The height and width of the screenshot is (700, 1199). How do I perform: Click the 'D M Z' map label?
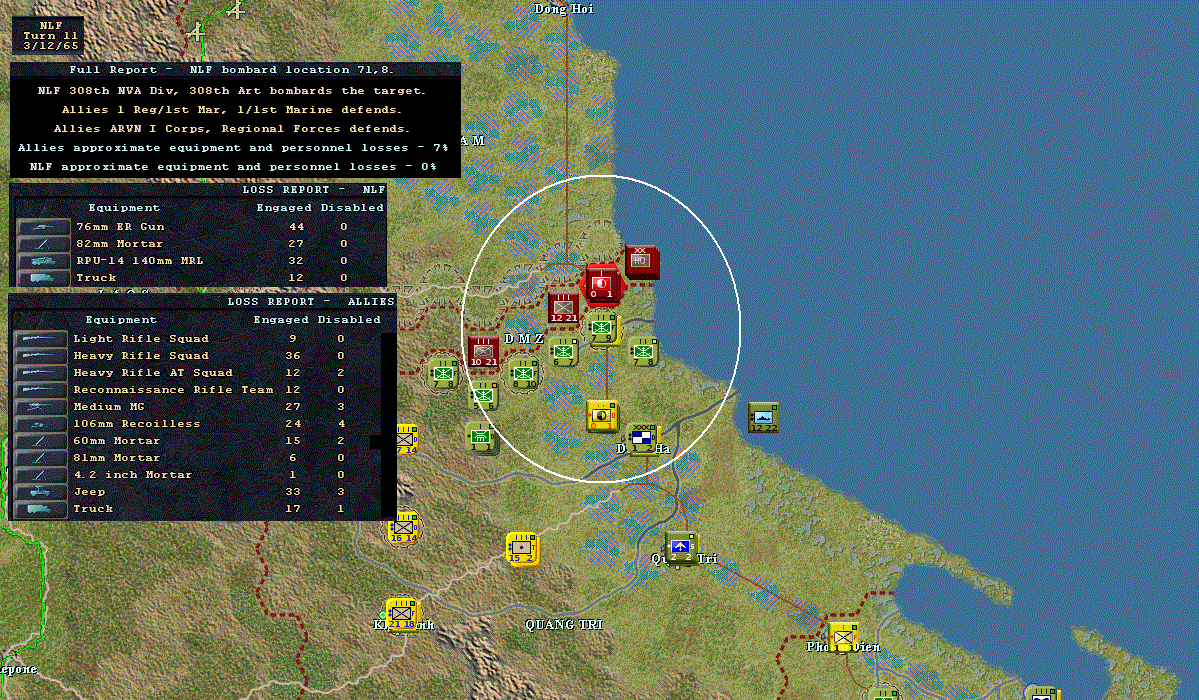(x=524, y=338)
